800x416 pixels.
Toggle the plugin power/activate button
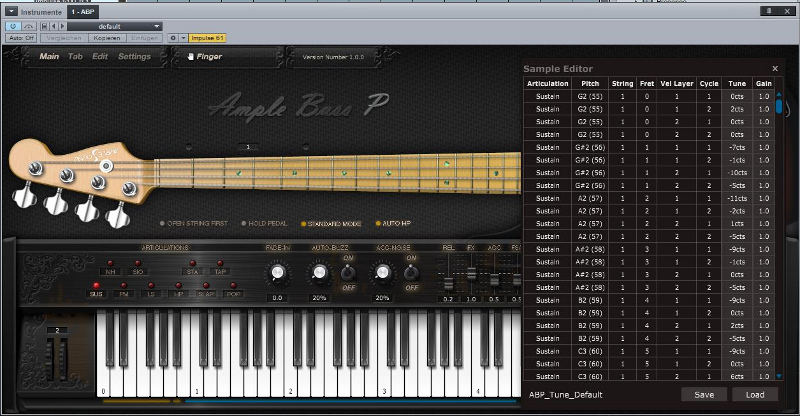(13, 26)
